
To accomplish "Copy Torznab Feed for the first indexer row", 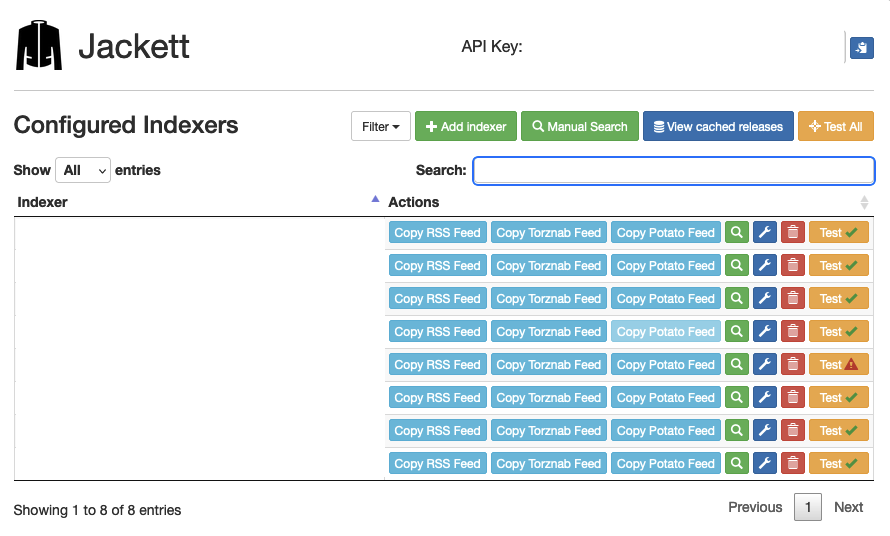I will click(x=549, y=232).
